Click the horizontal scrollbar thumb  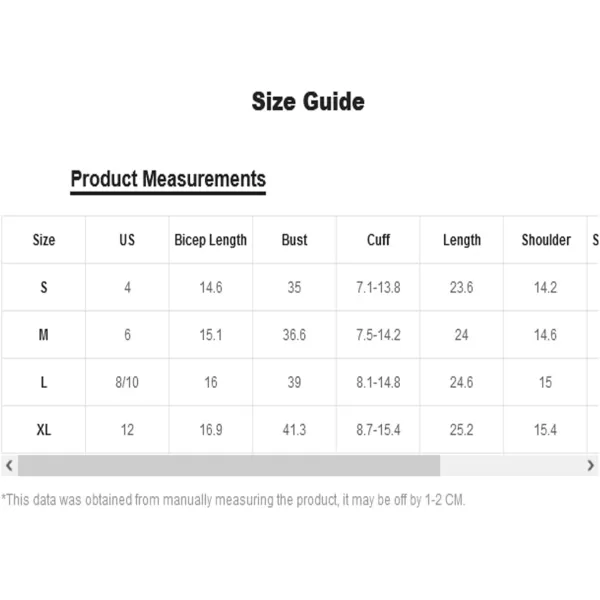point(229,465)
